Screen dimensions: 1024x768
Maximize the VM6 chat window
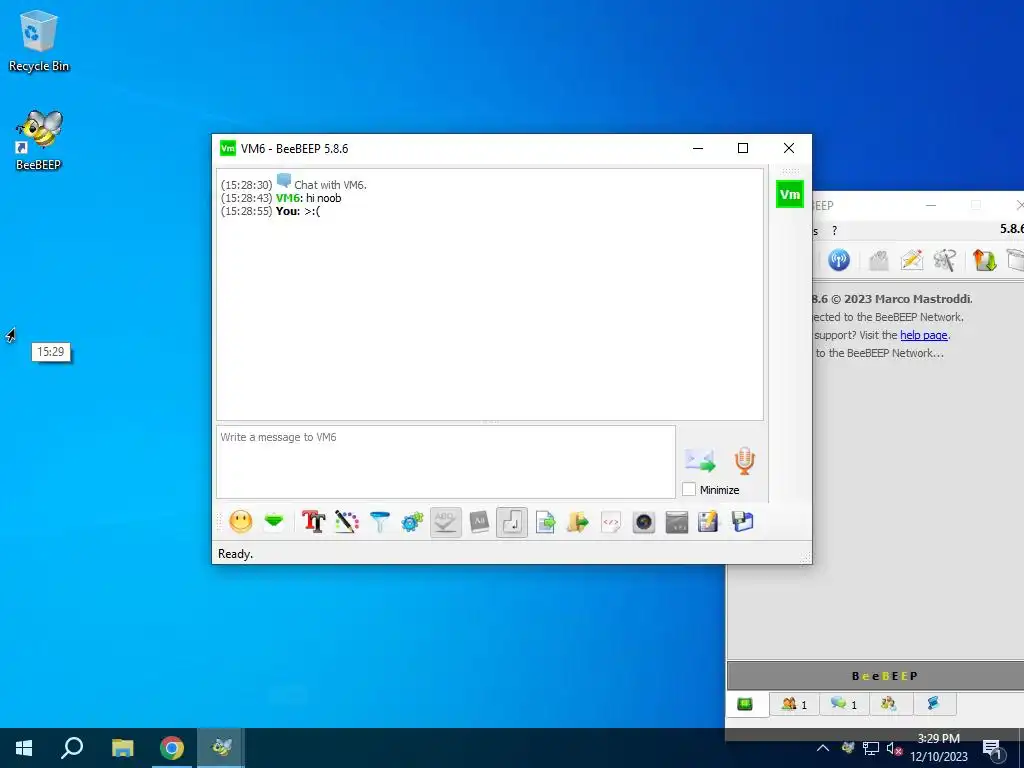(743, 148)
